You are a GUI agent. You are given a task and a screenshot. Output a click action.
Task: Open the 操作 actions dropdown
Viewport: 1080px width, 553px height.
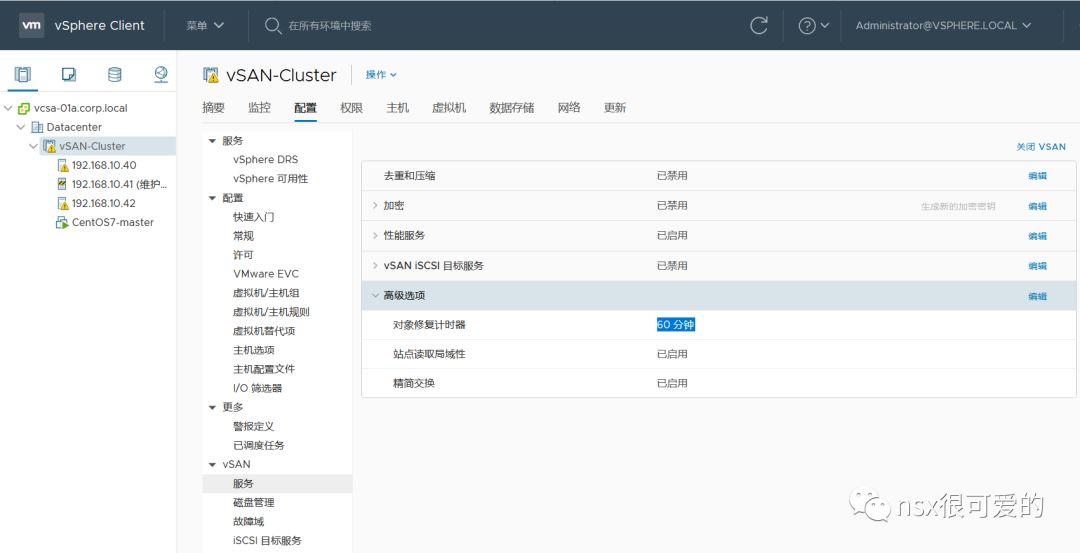click(x=381, y=74)
